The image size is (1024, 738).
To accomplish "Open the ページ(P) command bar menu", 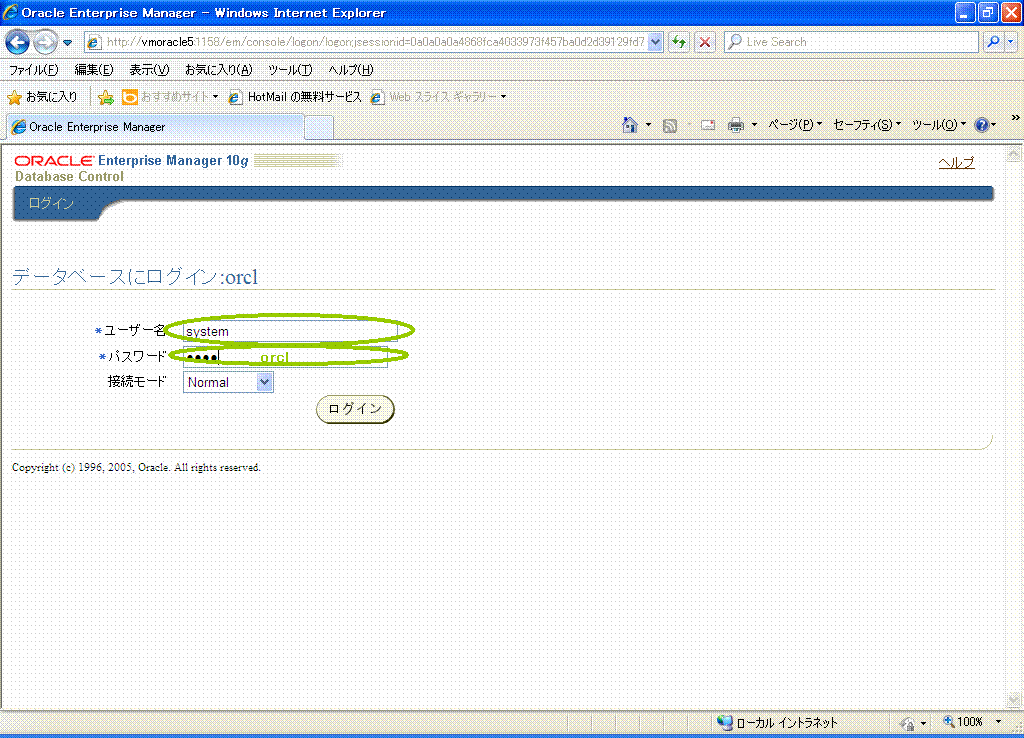I will click(x=795, y=125).
